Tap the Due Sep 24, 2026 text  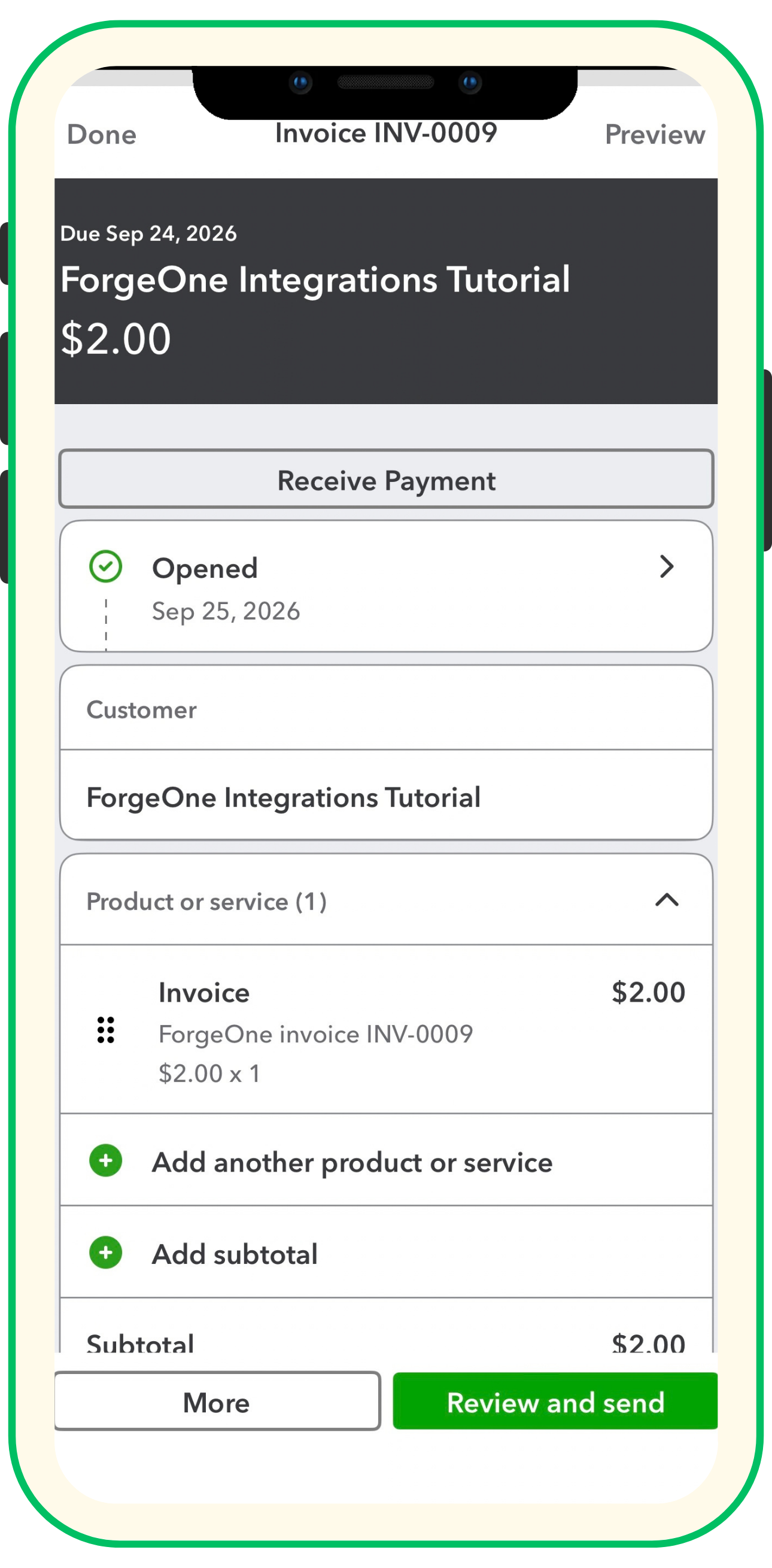(x=148, y=233)
